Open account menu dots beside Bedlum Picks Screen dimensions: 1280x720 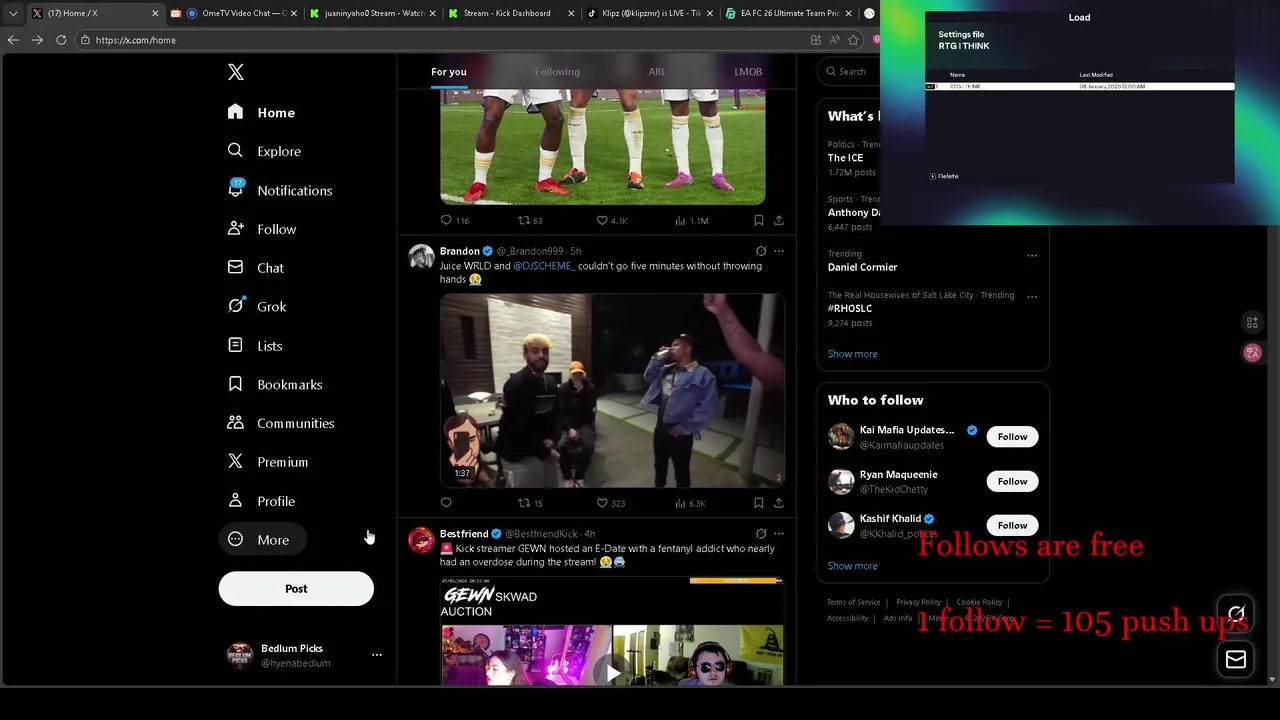tap(377, 655)
